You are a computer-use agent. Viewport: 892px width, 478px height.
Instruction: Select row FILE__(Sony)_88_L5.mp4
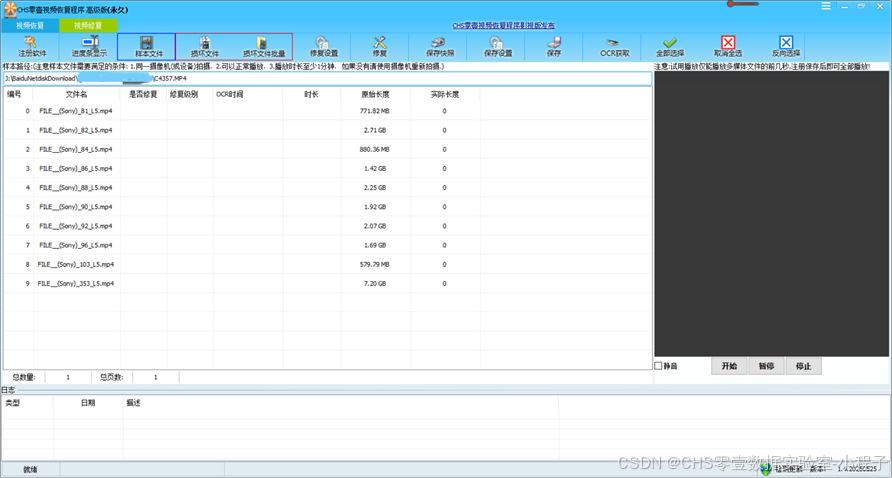[x=327, y=187]
